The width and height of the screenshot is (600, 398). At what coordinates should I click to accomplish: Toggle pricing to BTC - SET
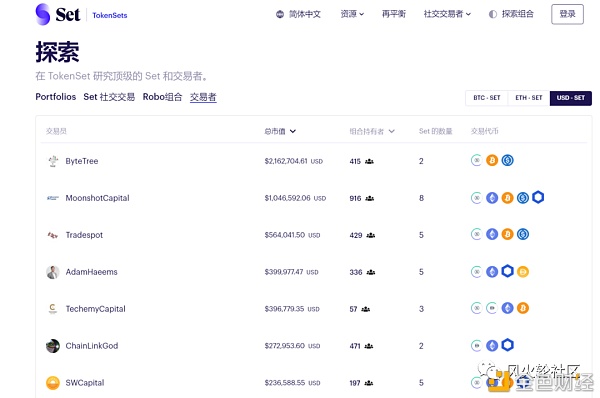[487, 98]
